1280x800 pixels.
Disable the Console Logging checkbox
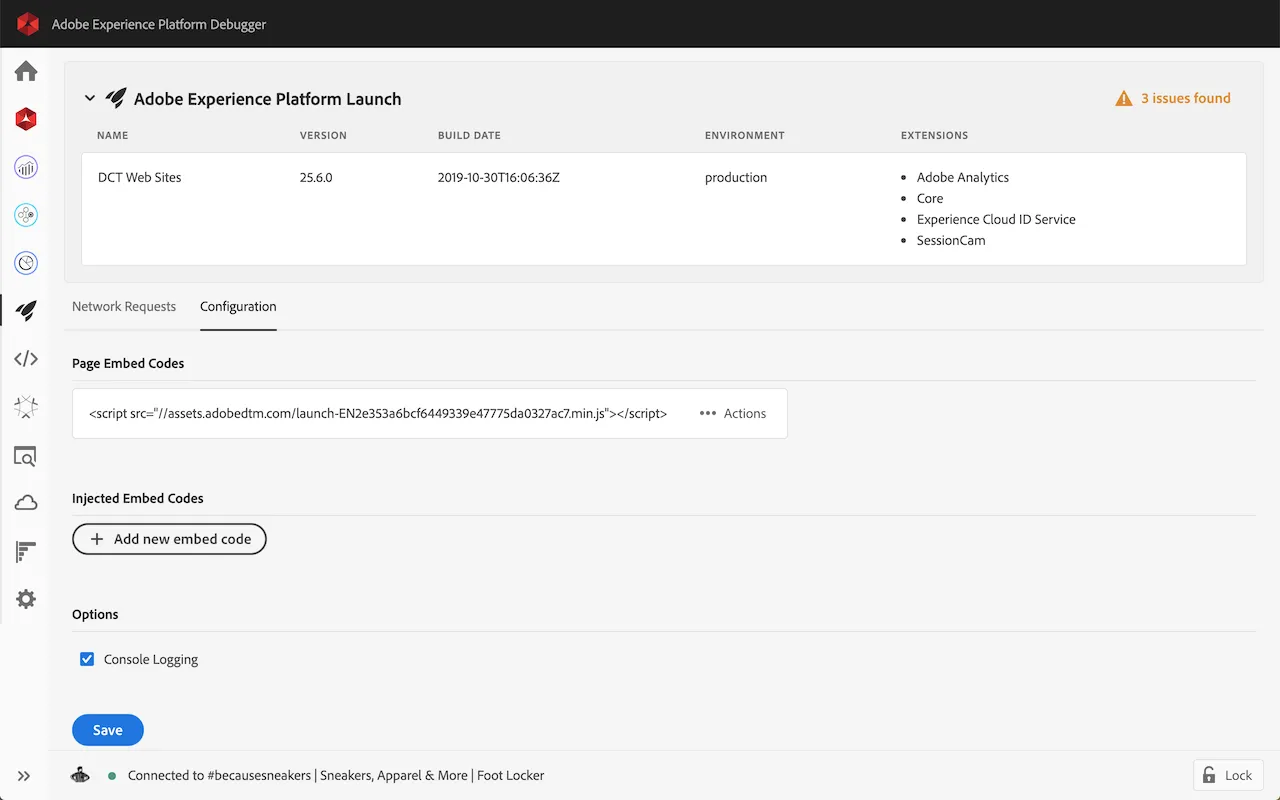[87, 659]
